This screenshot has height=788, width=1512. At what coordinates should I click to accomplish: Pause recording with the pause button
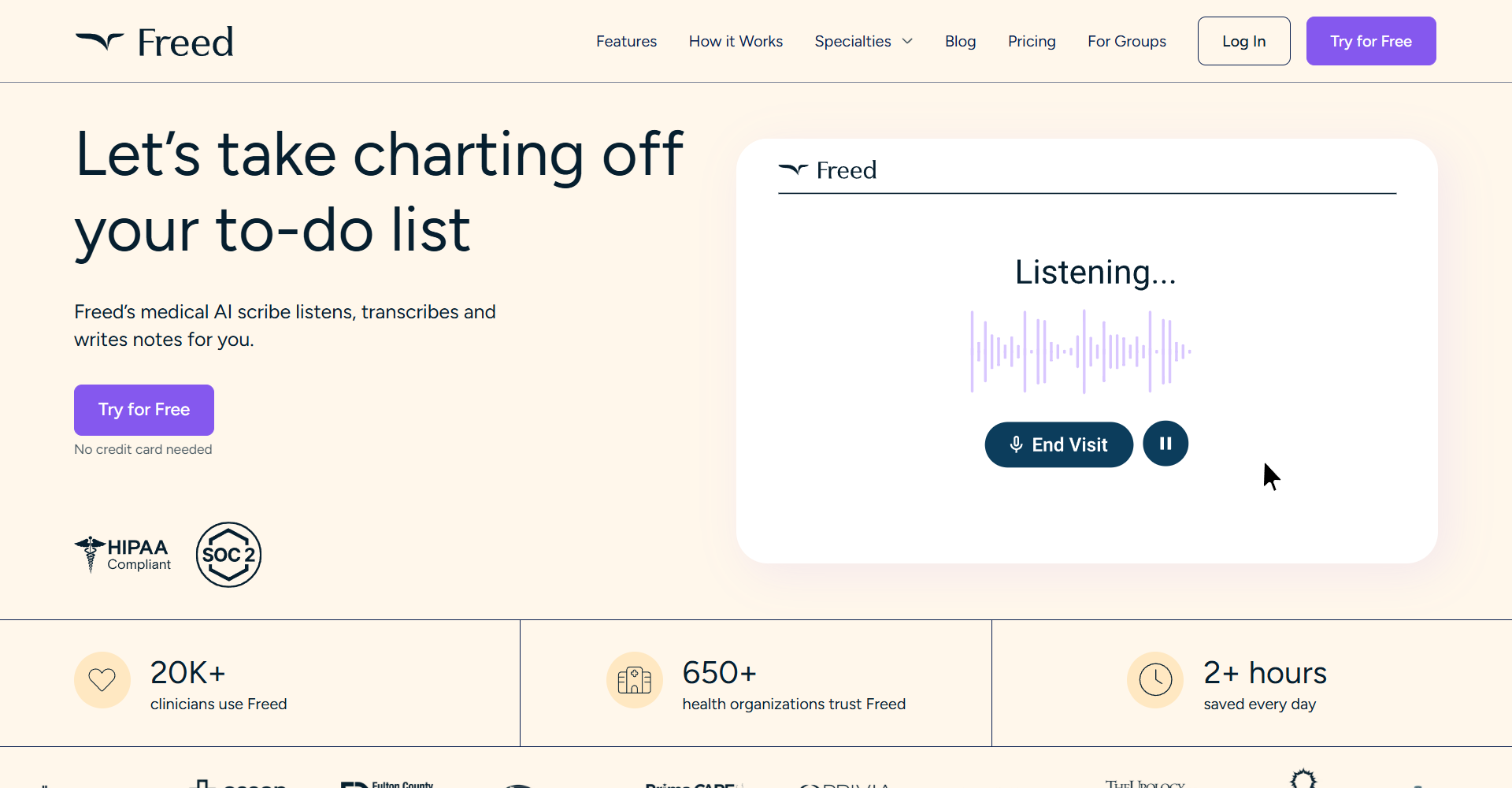1165,444
